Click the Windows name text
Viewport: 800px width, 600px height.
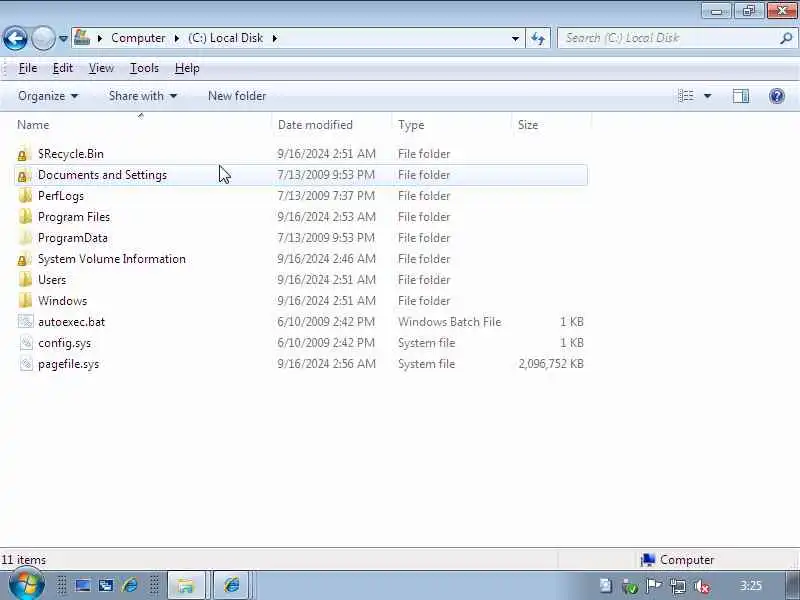point(63,301)
